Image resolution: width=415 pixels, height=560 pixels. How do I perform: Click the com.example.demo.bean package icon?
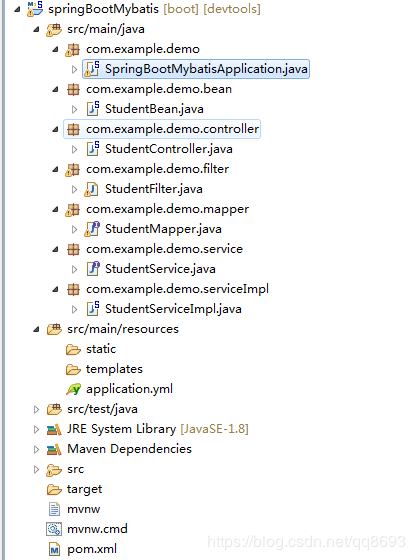pyautogui.click(x=73, y=89)
